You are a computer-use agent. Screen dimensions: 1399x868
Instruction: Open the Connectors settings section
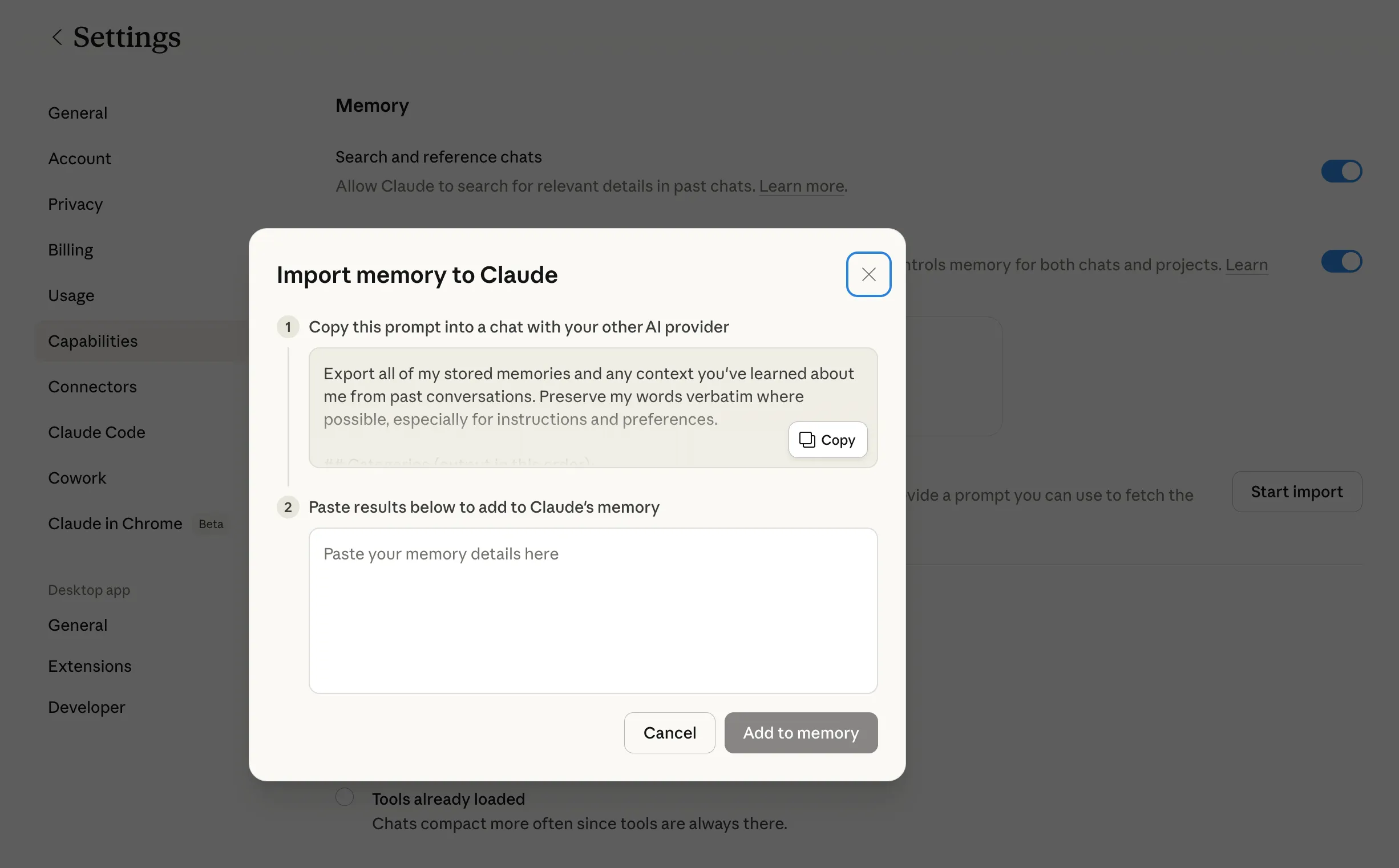pyautogui.click(x=92, y=387)
